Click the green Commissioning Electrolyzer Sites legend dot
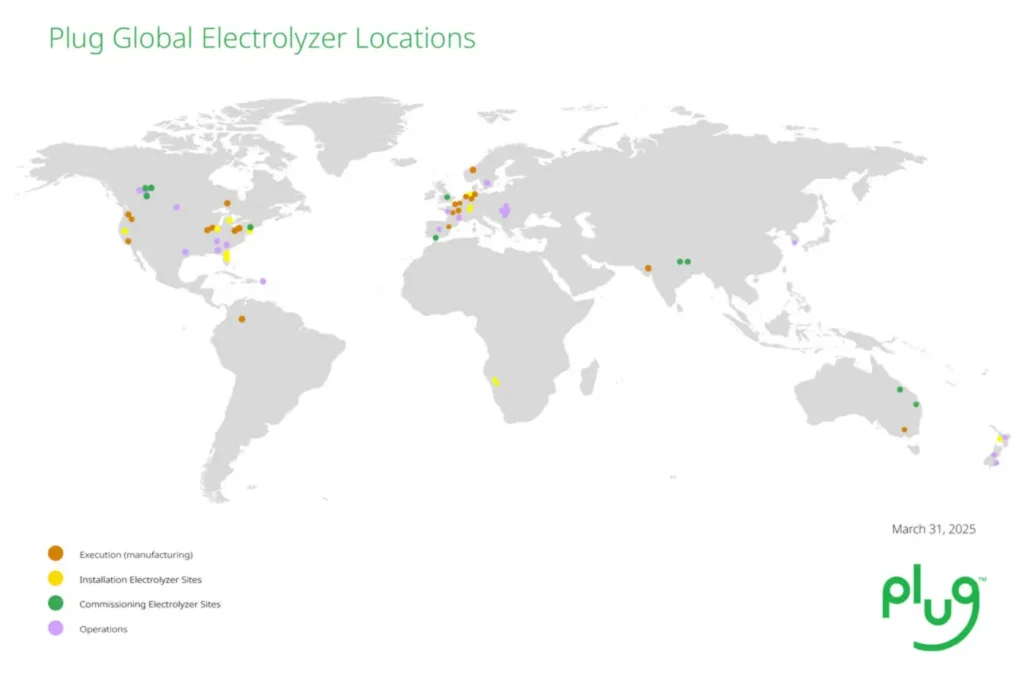This screenshot has height=683, width=1024. [x=56, y=604]
